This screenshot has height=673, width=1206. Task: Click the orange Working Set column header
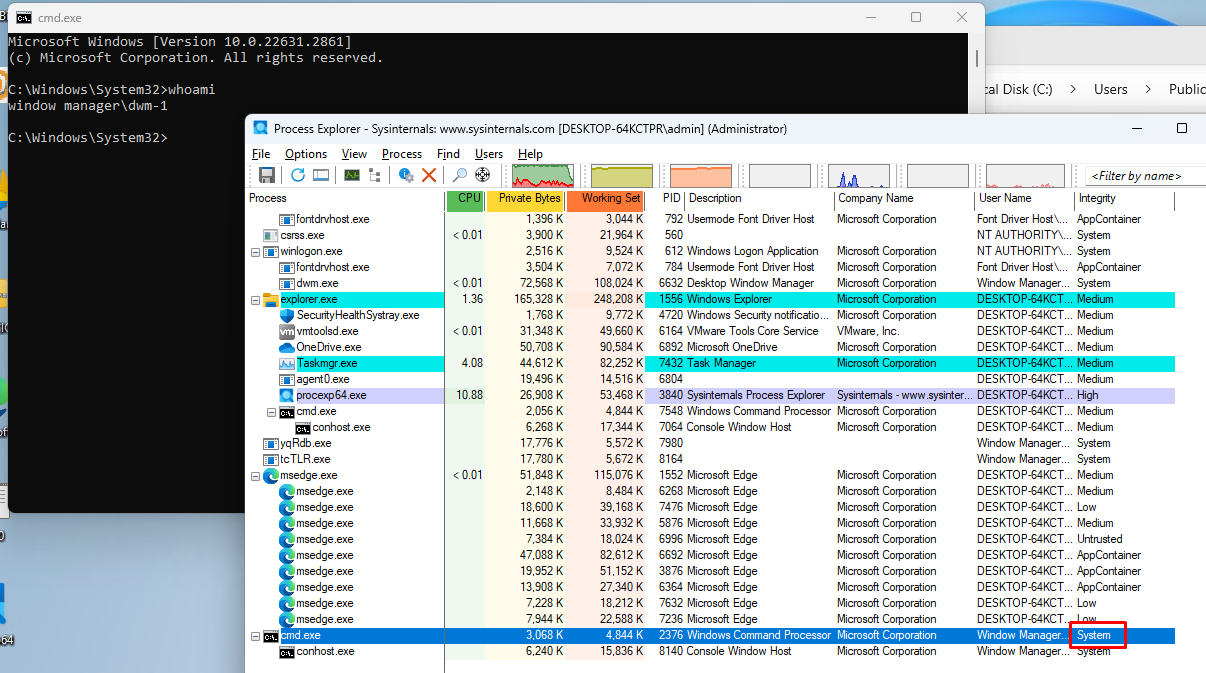(606, 199)
